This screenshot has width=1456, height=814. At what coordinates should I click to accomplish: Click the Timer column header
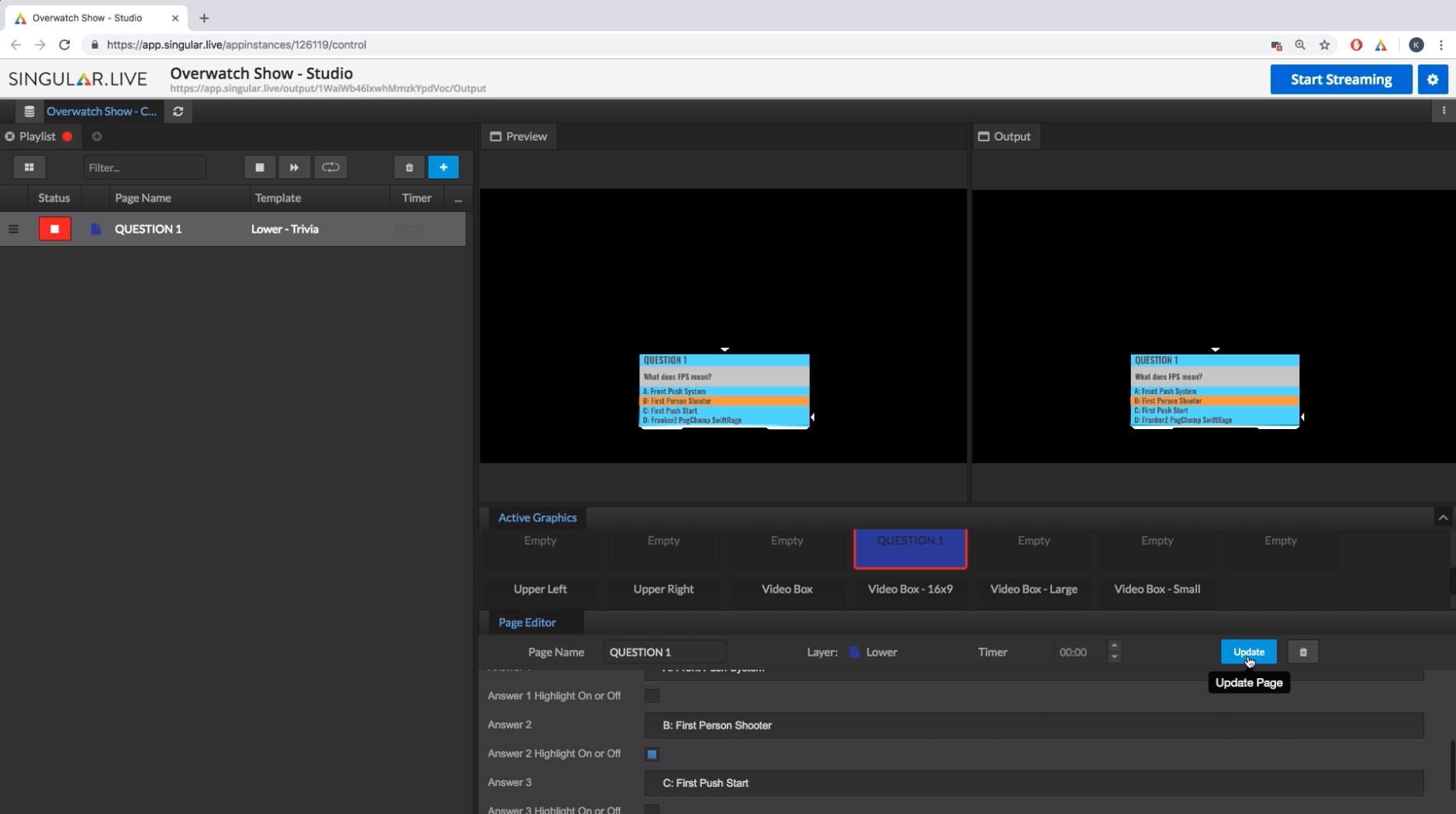(417, 198)
